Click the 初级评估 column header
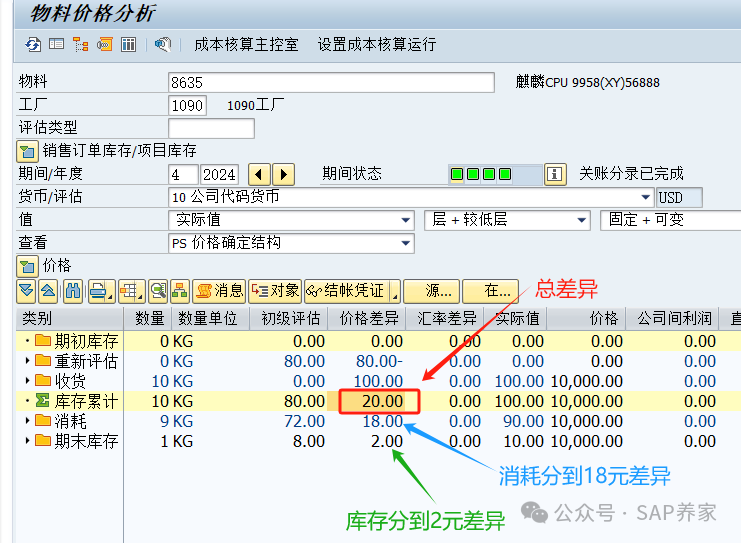The image size is (741, 543). pos(289,318)
